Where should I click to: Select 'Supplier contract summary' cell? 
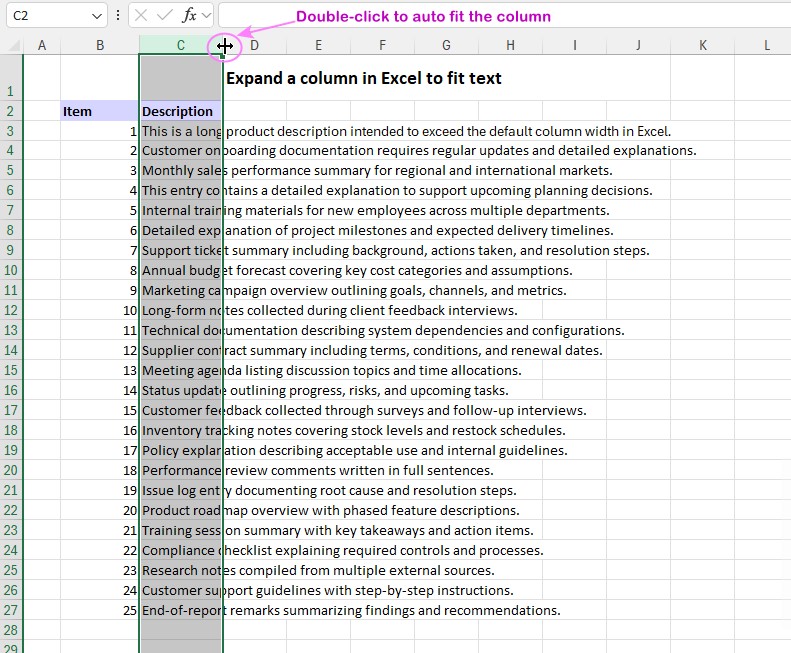coord(181,350)
